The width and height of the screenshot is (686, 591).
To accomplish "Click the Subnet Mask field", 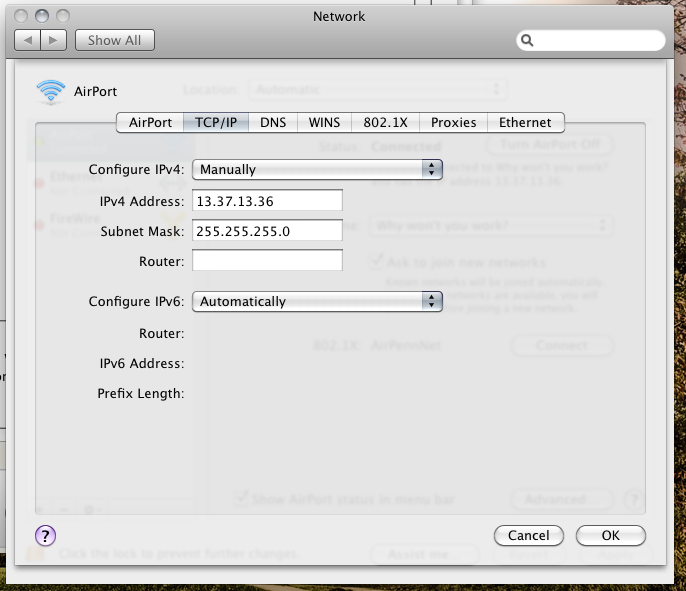I will [267, 231].
